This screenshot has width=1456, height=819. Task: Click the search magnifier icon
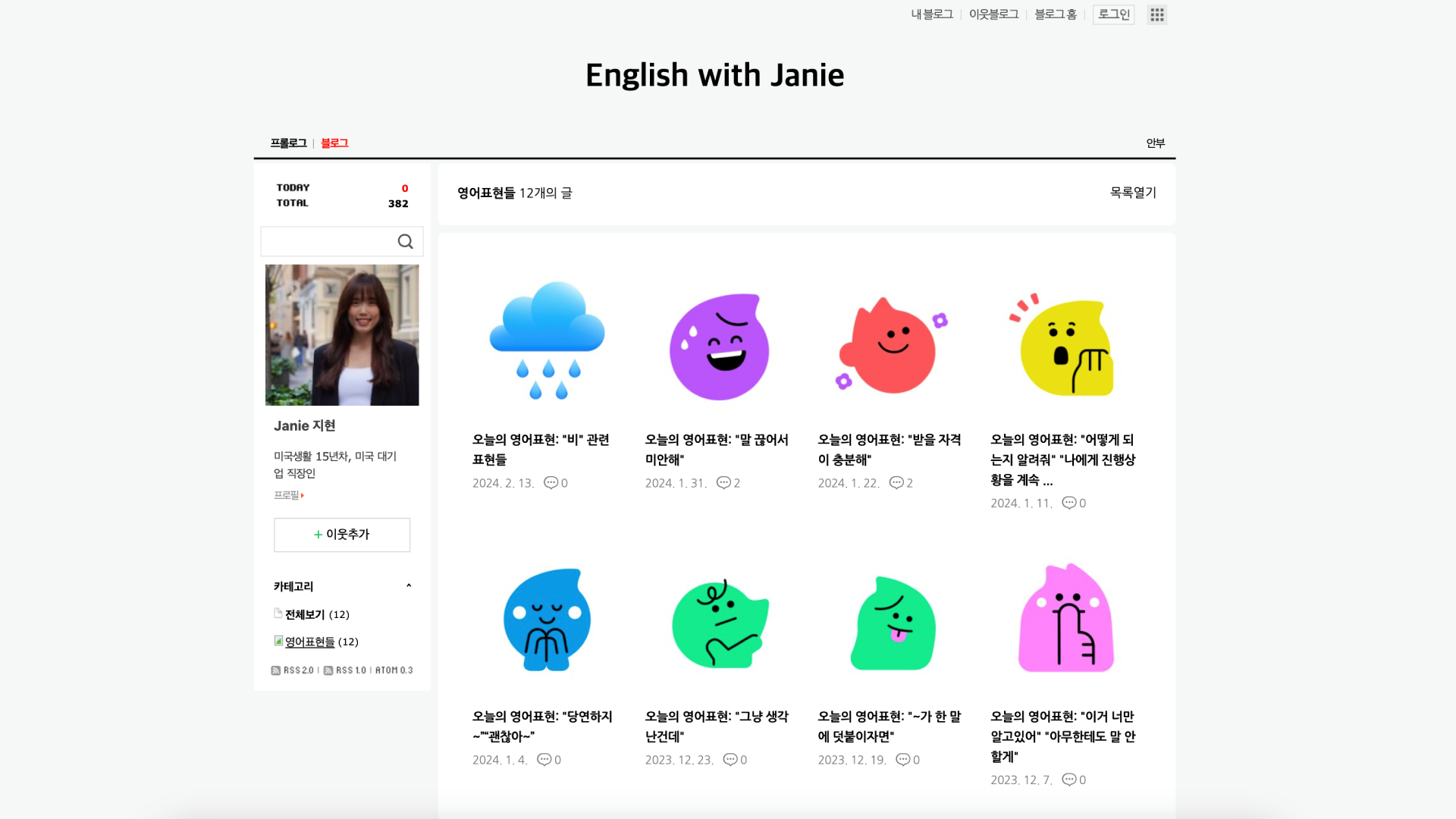click(x=405, y=241)
